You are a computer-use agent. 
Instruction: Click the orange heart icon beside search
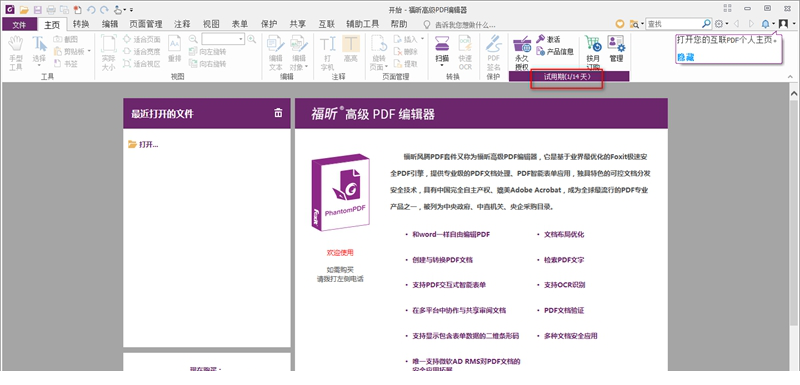tap(620, 23)
